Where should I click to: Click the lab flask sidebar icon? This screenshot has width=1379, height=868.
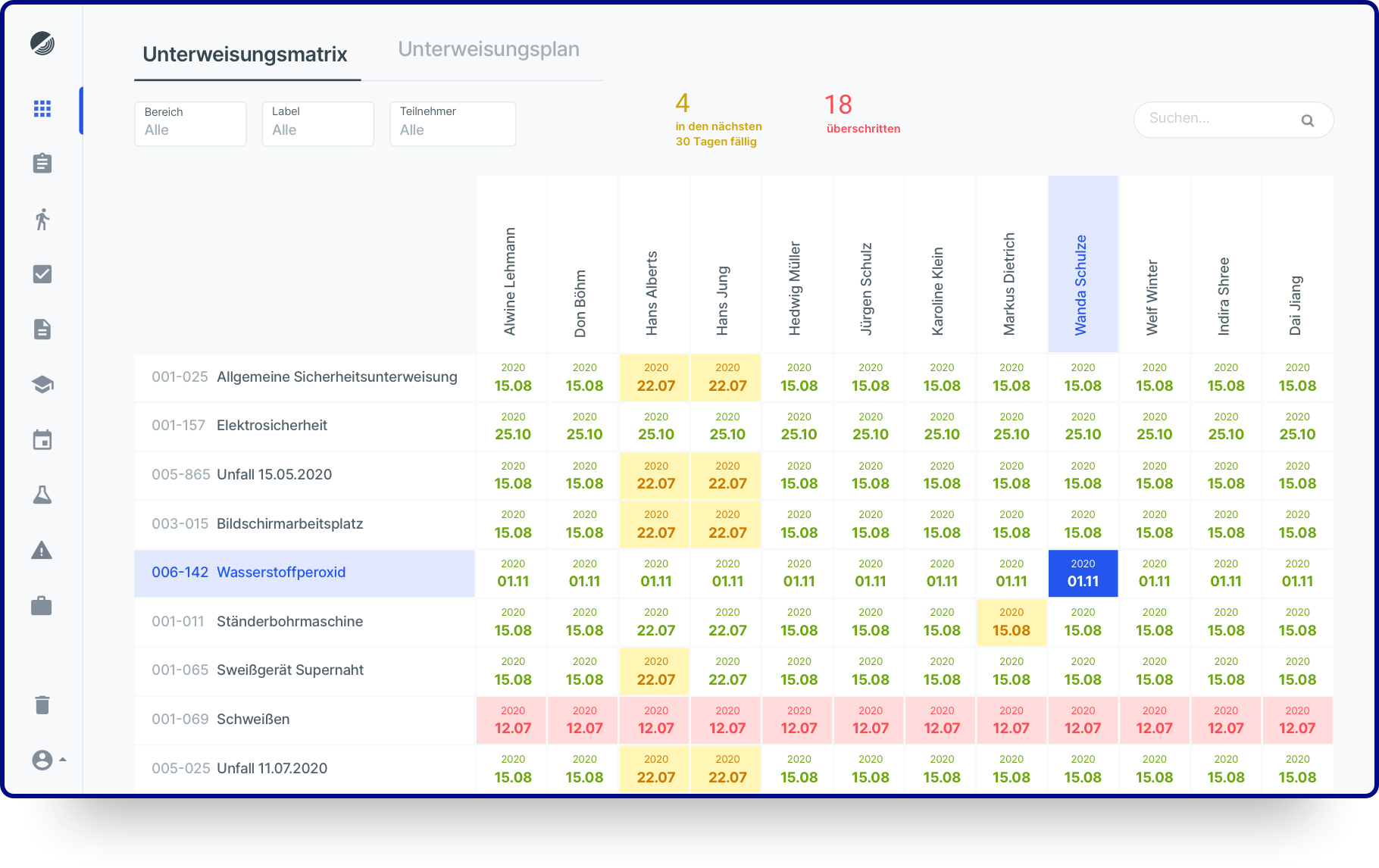point(42,495)
